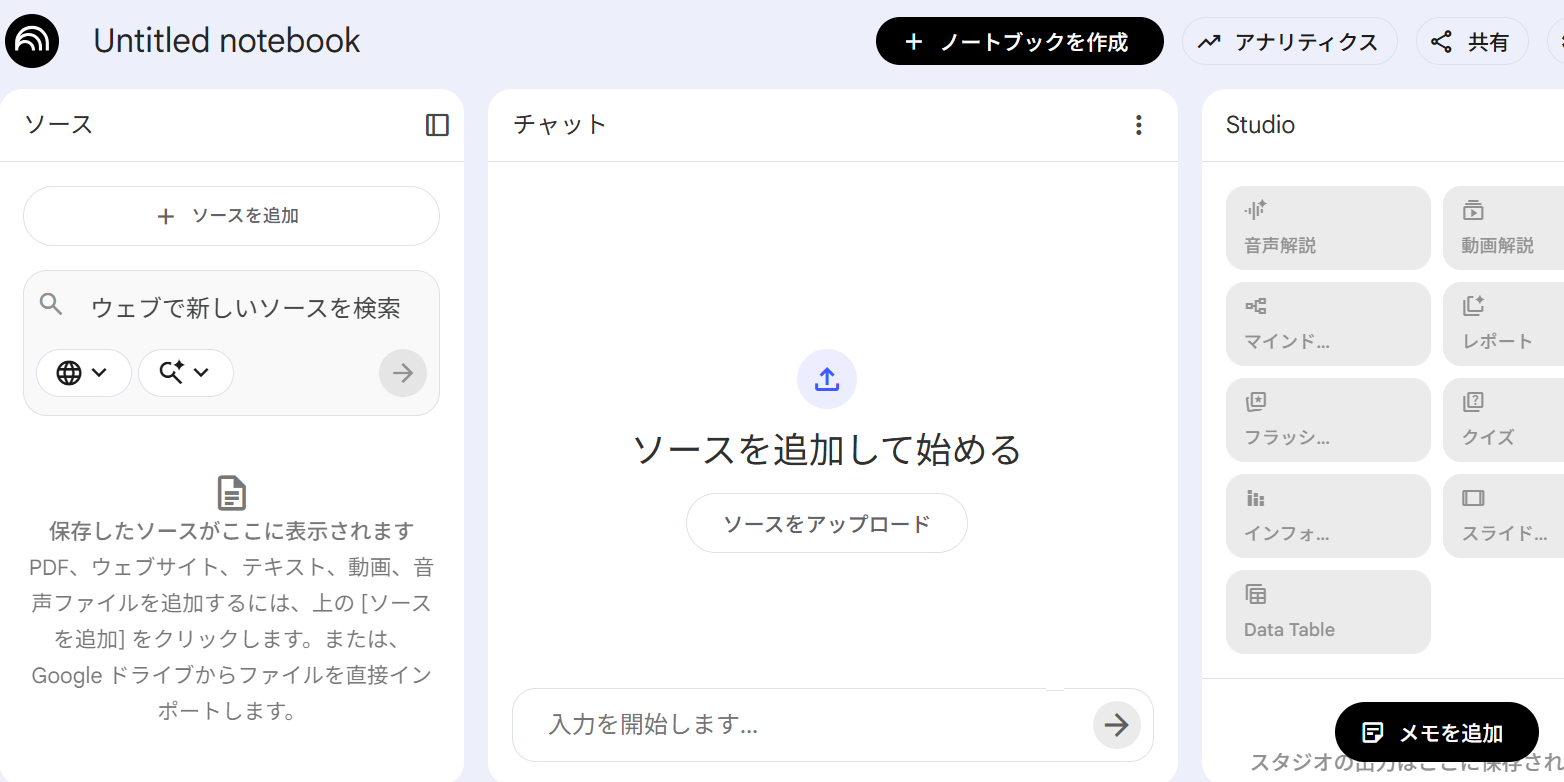Open アナリティクス for this notebook
Screen dimensions: 1564x782
[1290, 41]
